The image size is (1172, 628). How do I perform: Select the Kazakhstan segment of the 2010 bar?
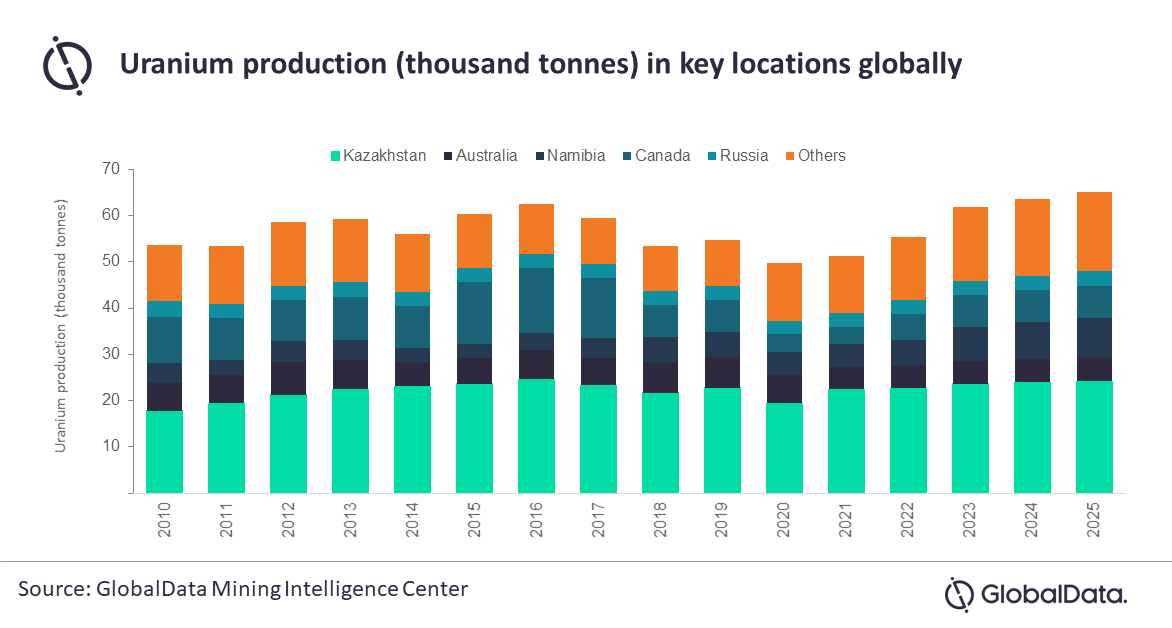164,451
